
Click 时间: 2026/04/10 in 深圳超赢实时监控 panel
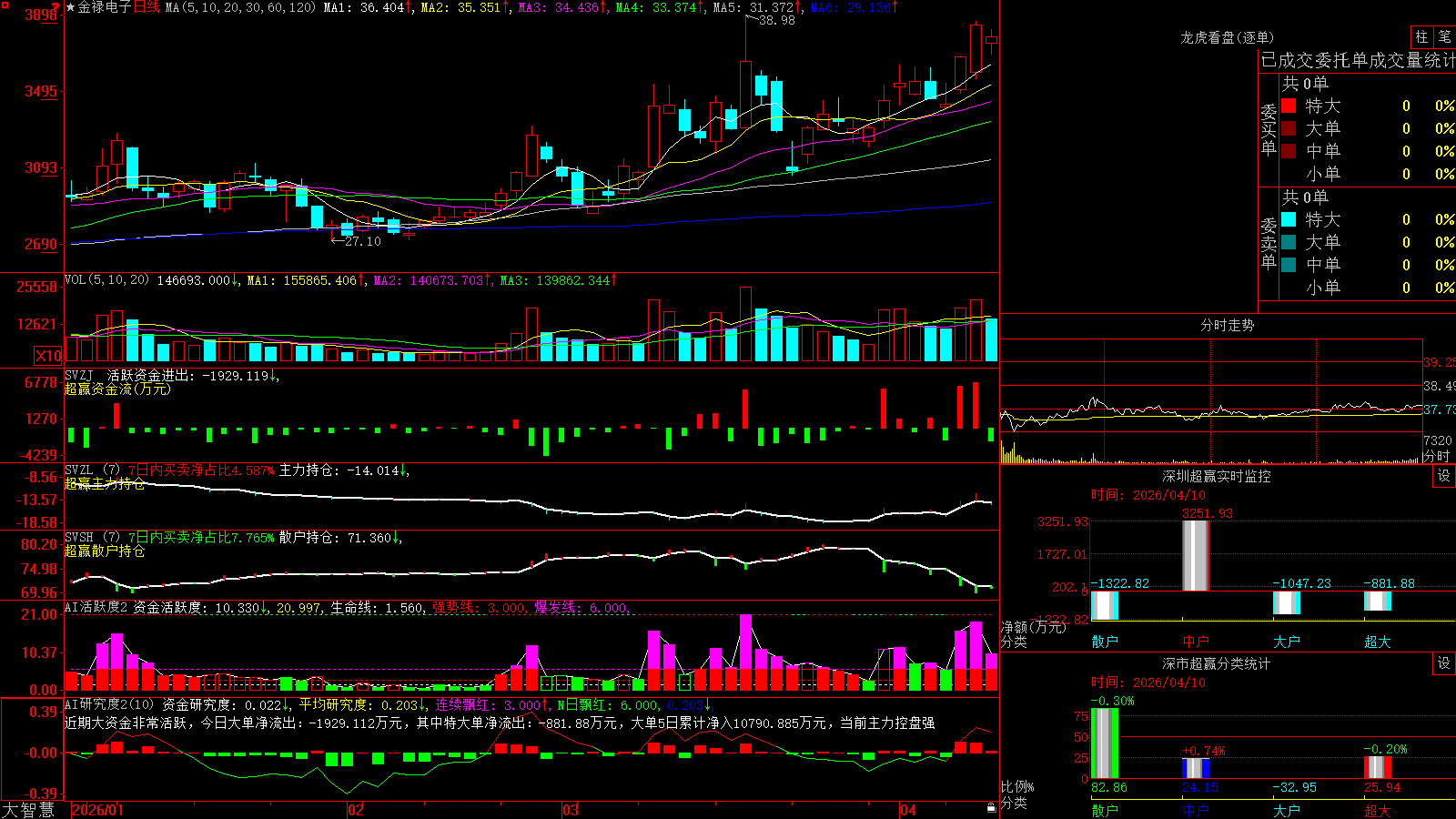click(1148, 495)
